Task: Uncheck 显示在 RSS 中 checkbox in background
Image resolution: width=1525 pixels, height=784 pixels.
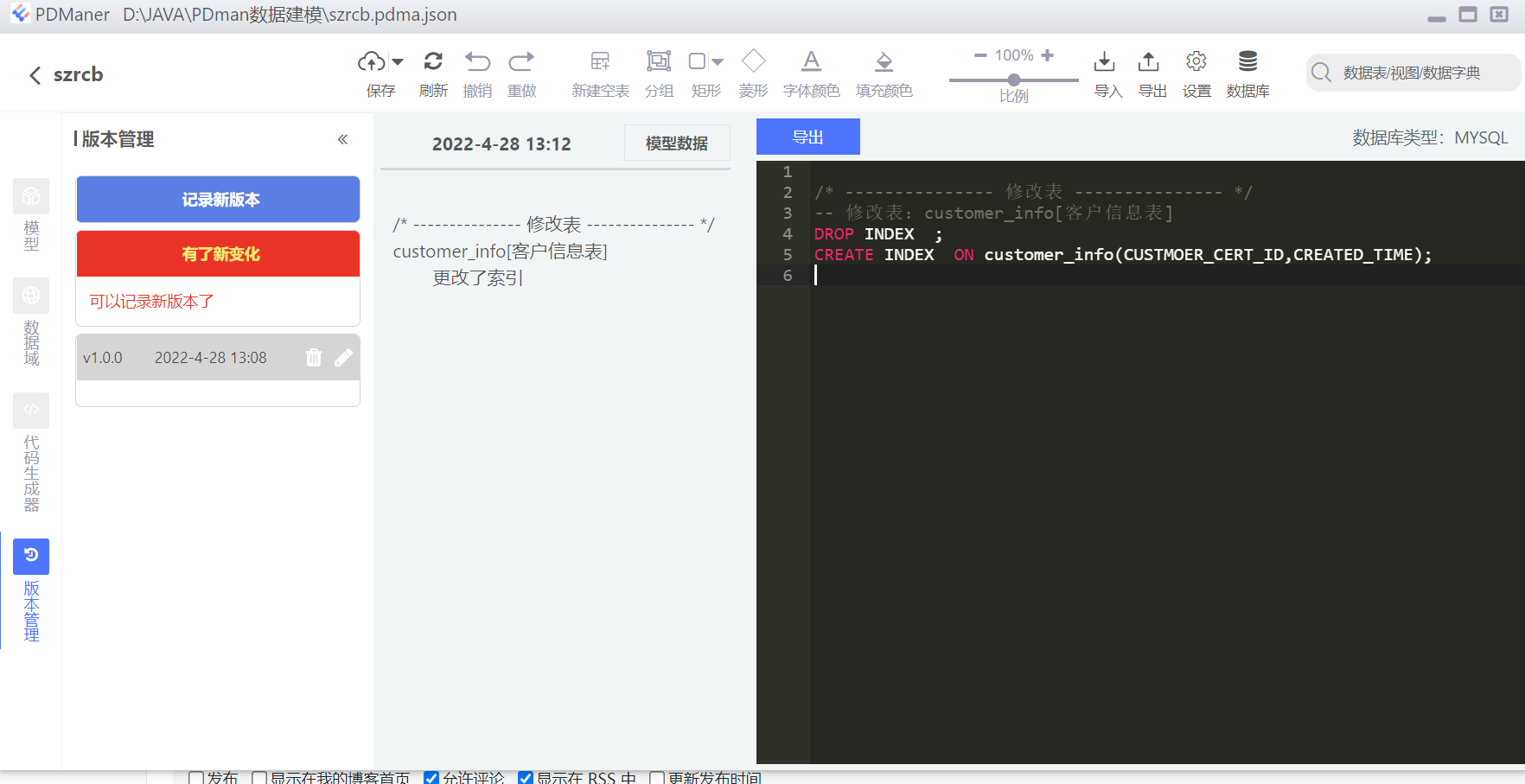Action: (526, 778)
